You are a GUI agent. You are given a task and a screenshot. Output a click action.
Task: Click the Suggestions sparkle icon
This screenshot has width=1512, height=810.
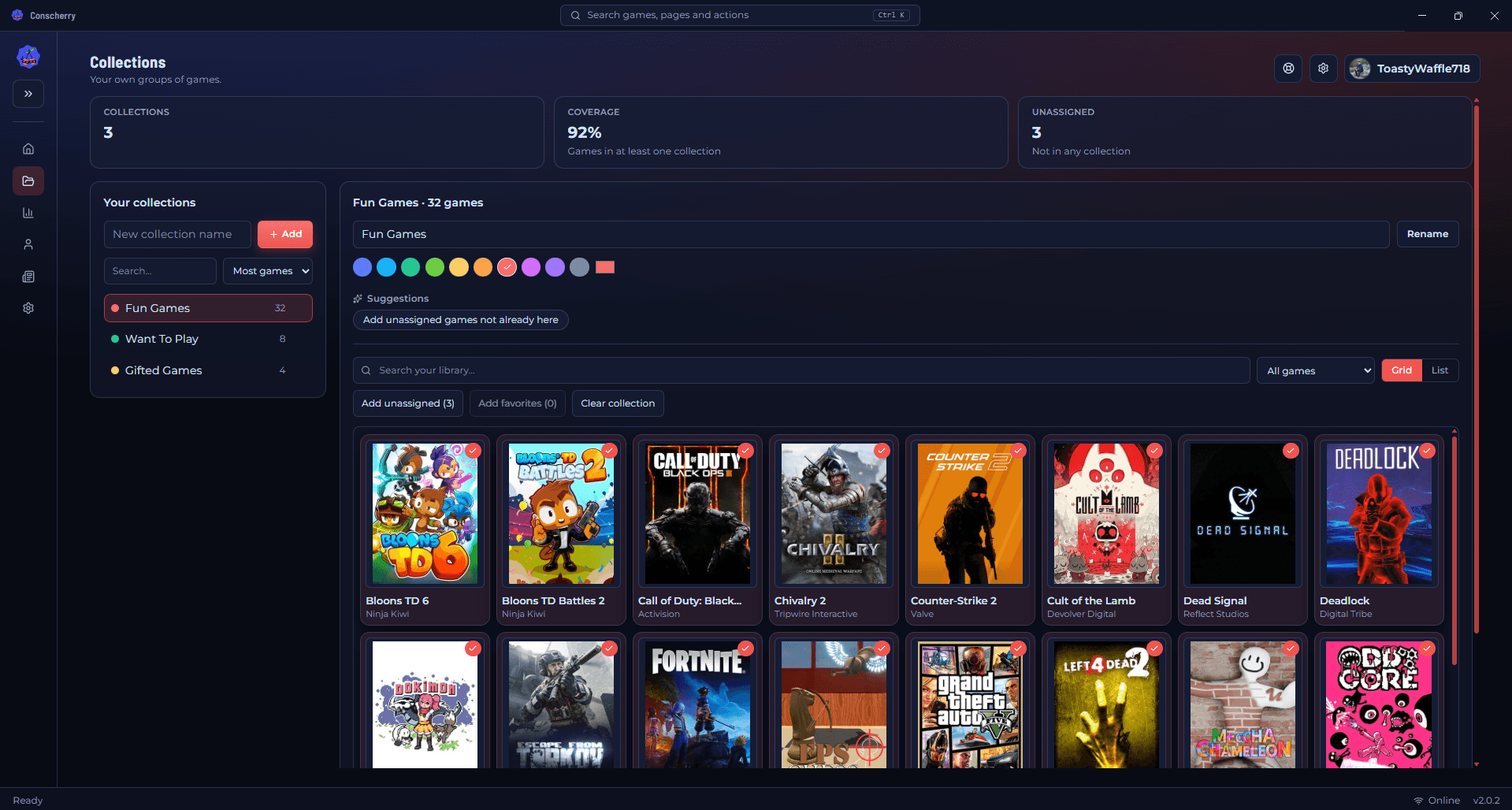point(358,299)
